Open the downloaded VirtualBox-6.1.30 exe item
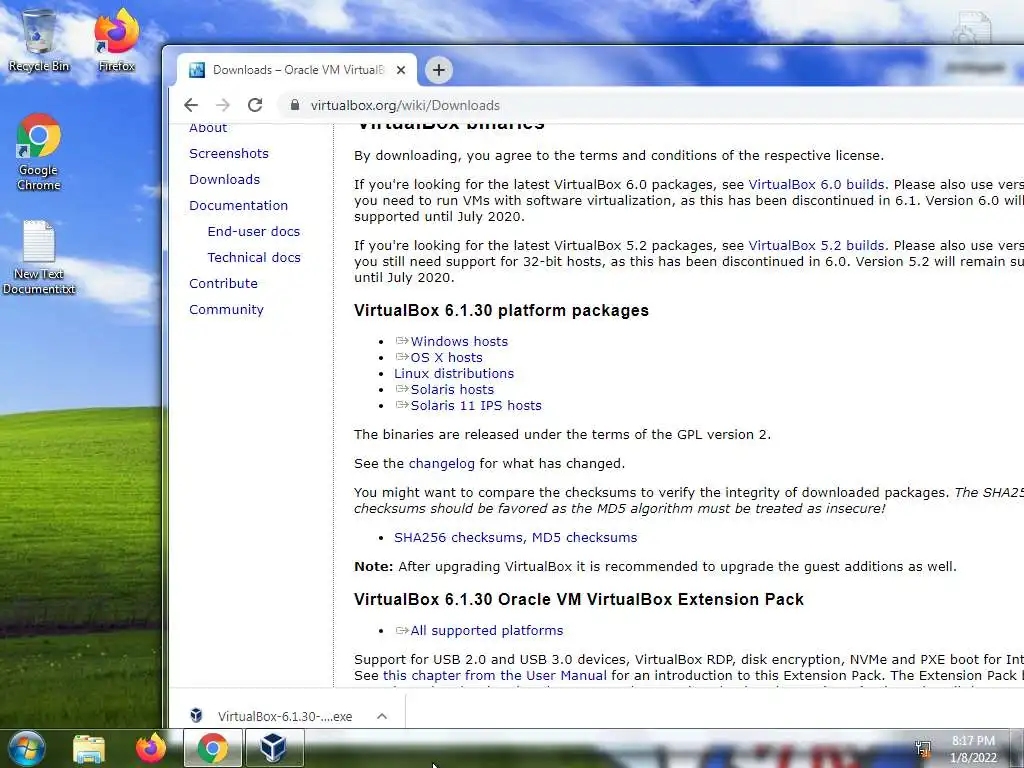This screenshot has width=1024, height=768. coord(285,716)
